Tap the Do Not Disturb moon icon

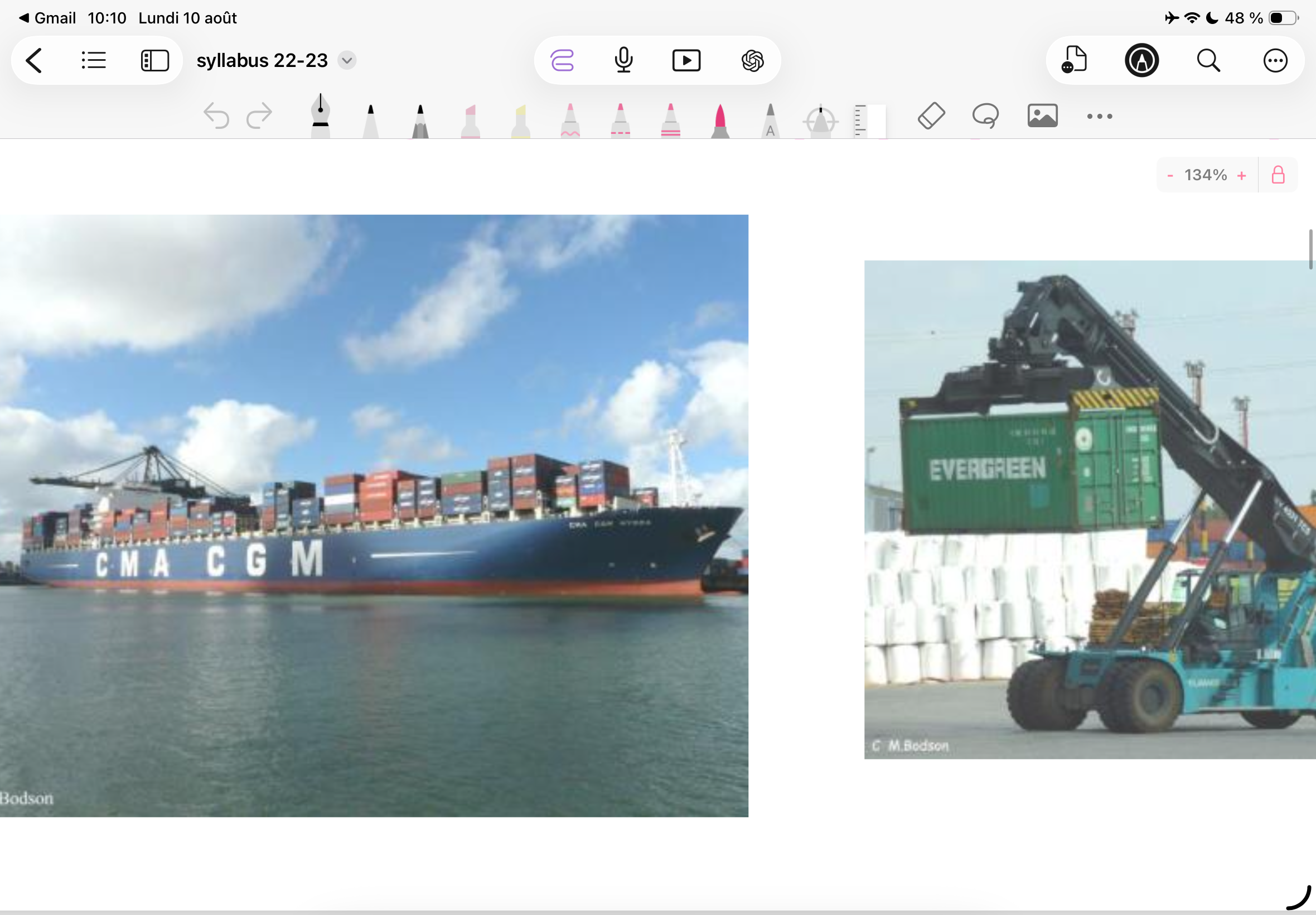pyautogui.click(x=1212, y=18)
